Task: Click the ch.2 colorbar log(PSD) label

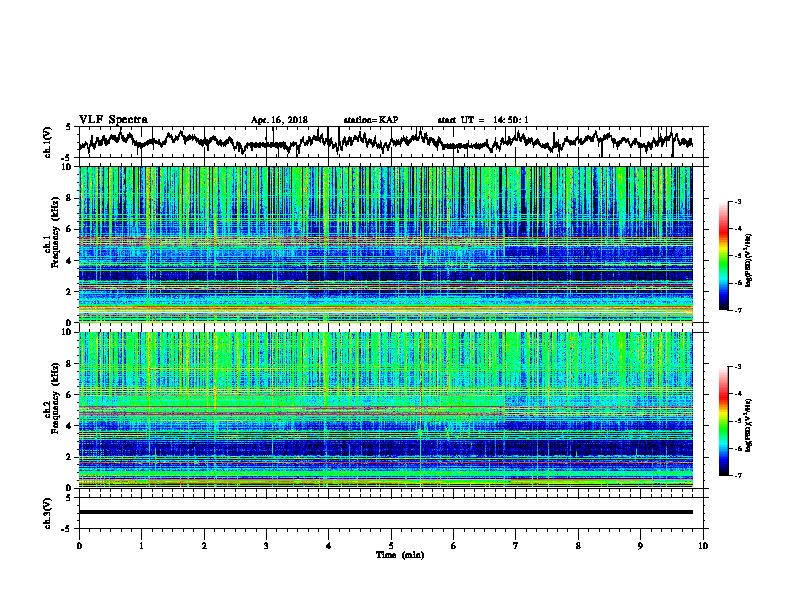Action: 749,425
